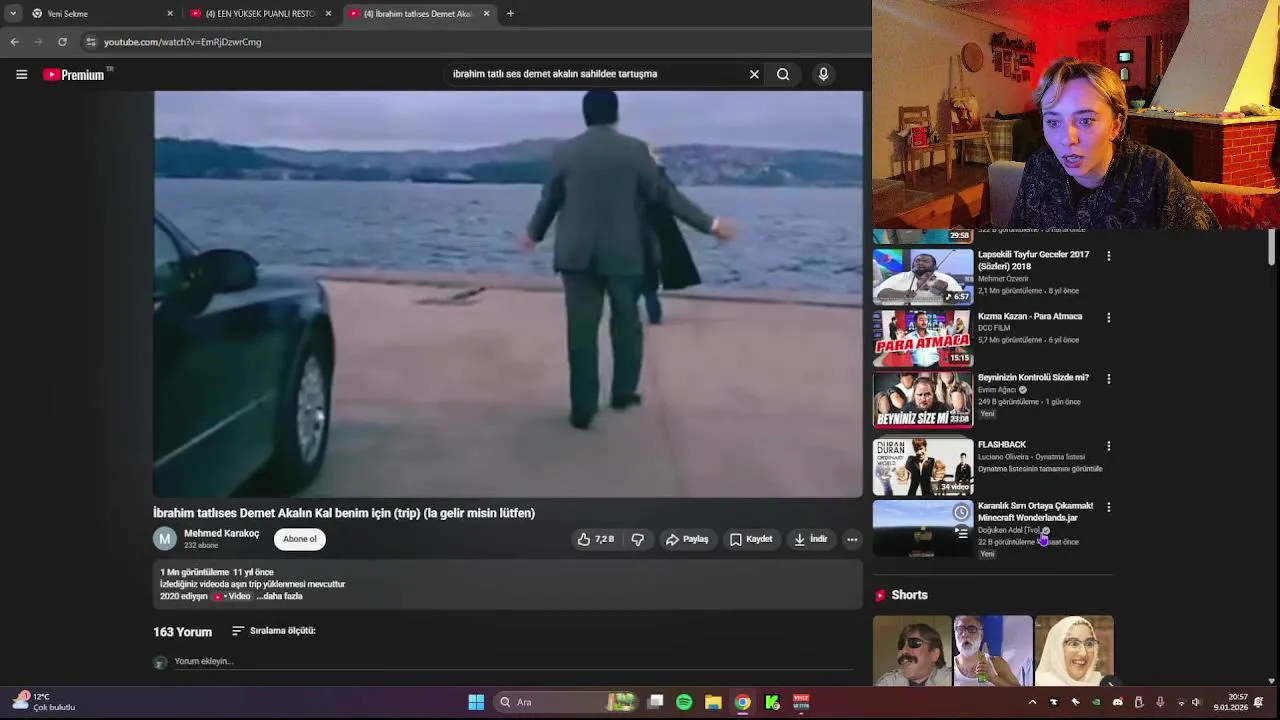Click the video player area
The height and width of the screenshot is (720, 1280).
(508, 294)
